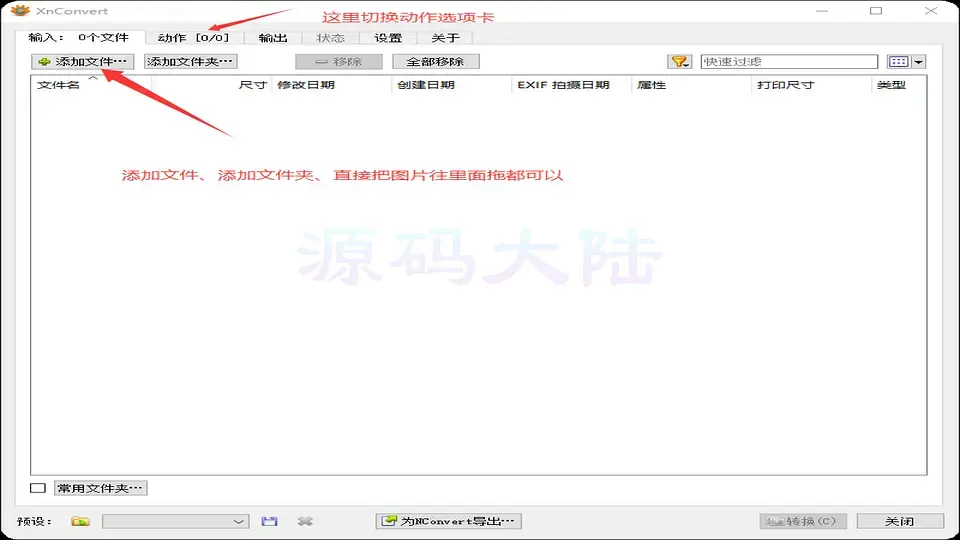Click 为NConvert导出 button
The height and width of the screenshot is (540, 960).
(449, 521)
